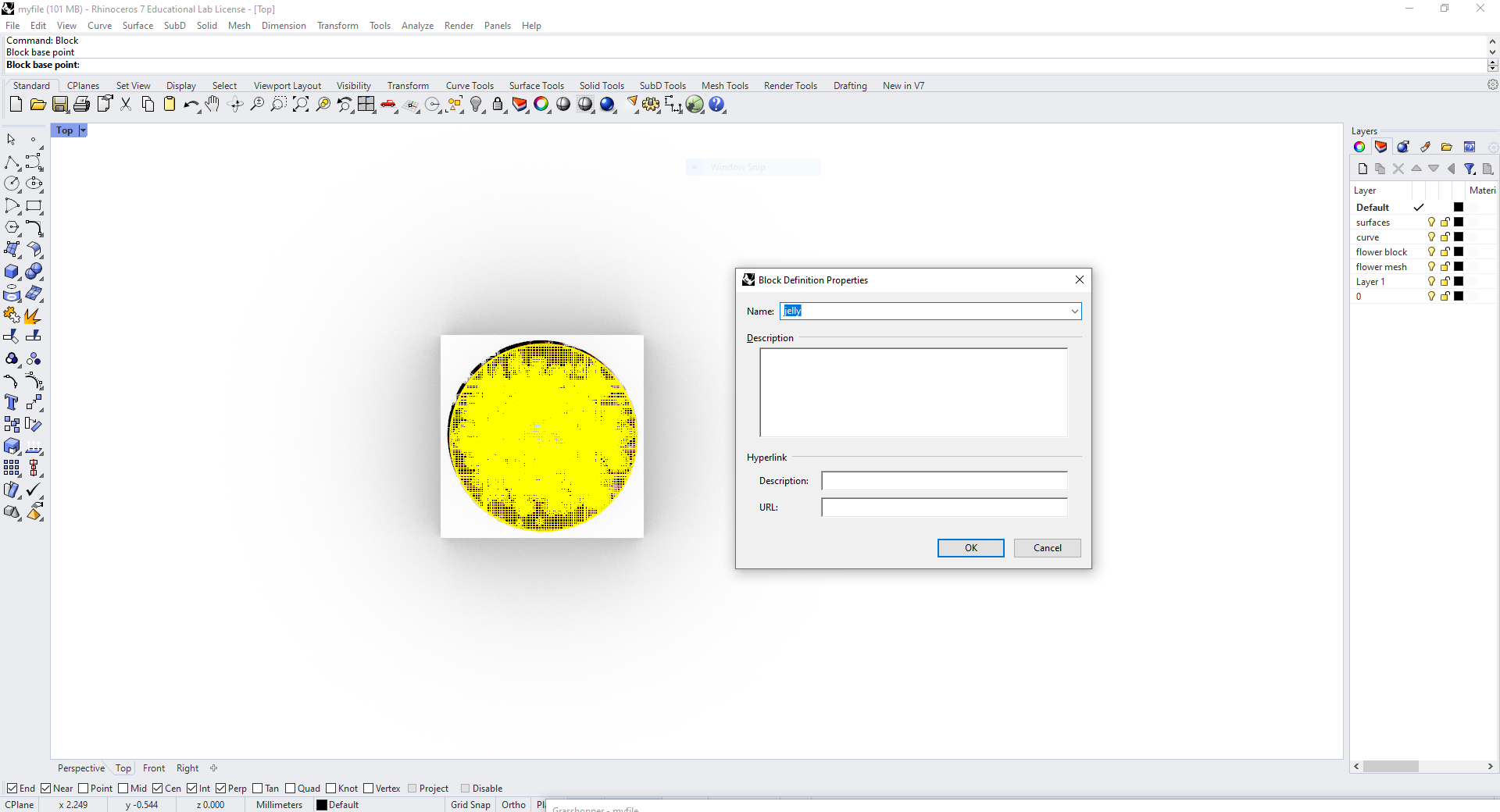
Task: Click the light bulb Hide objects icon
Action: 477,104
